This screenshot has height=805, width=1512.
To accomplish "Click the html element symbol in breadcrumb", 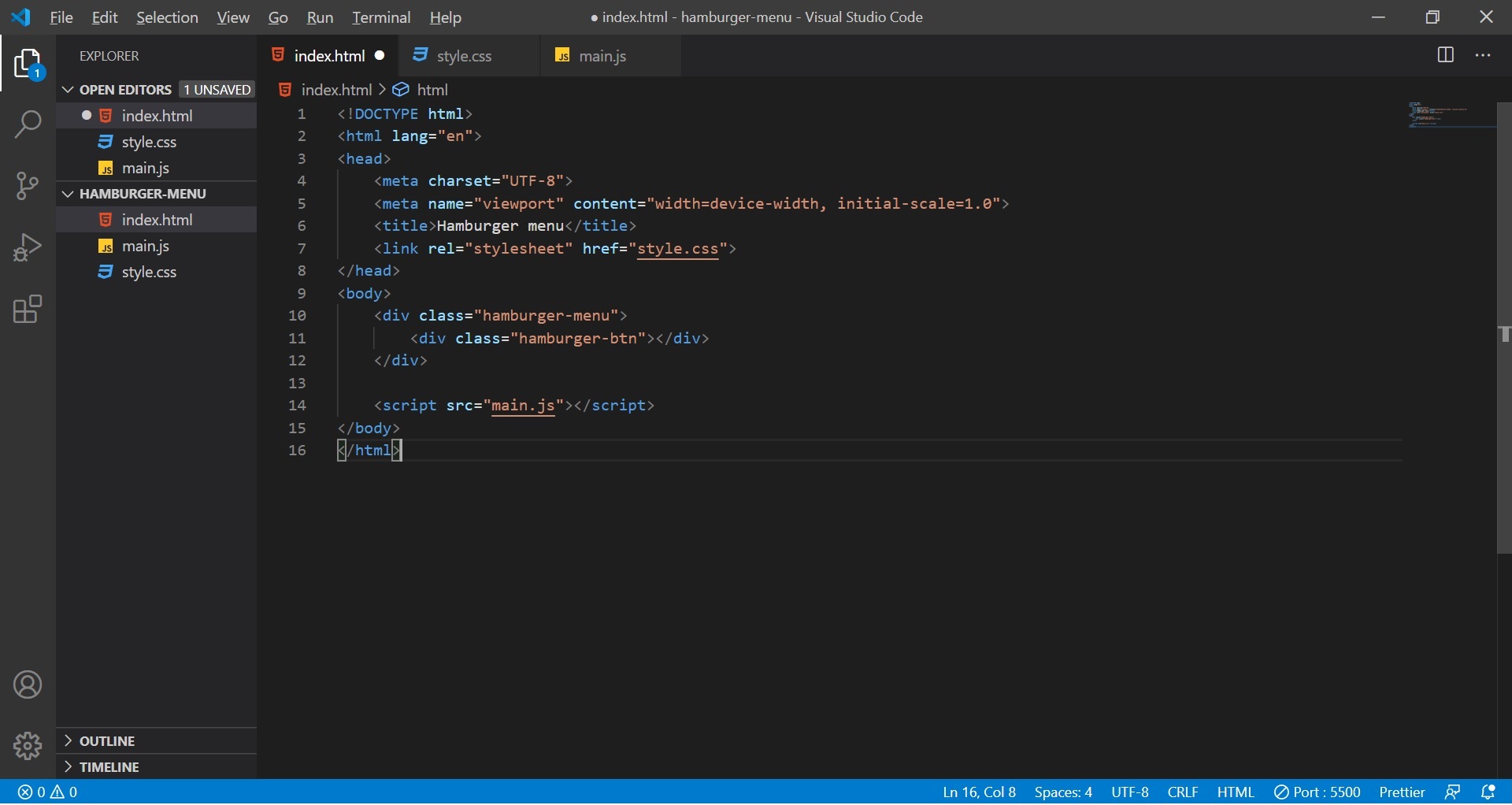I will coord(401,90).
